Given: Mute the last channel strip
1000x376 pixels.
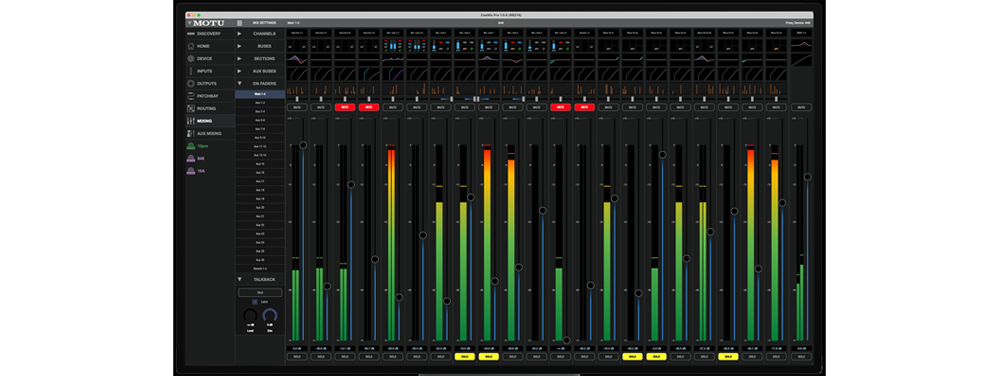Looking at the screenshot, I should (x=801, y=107).
